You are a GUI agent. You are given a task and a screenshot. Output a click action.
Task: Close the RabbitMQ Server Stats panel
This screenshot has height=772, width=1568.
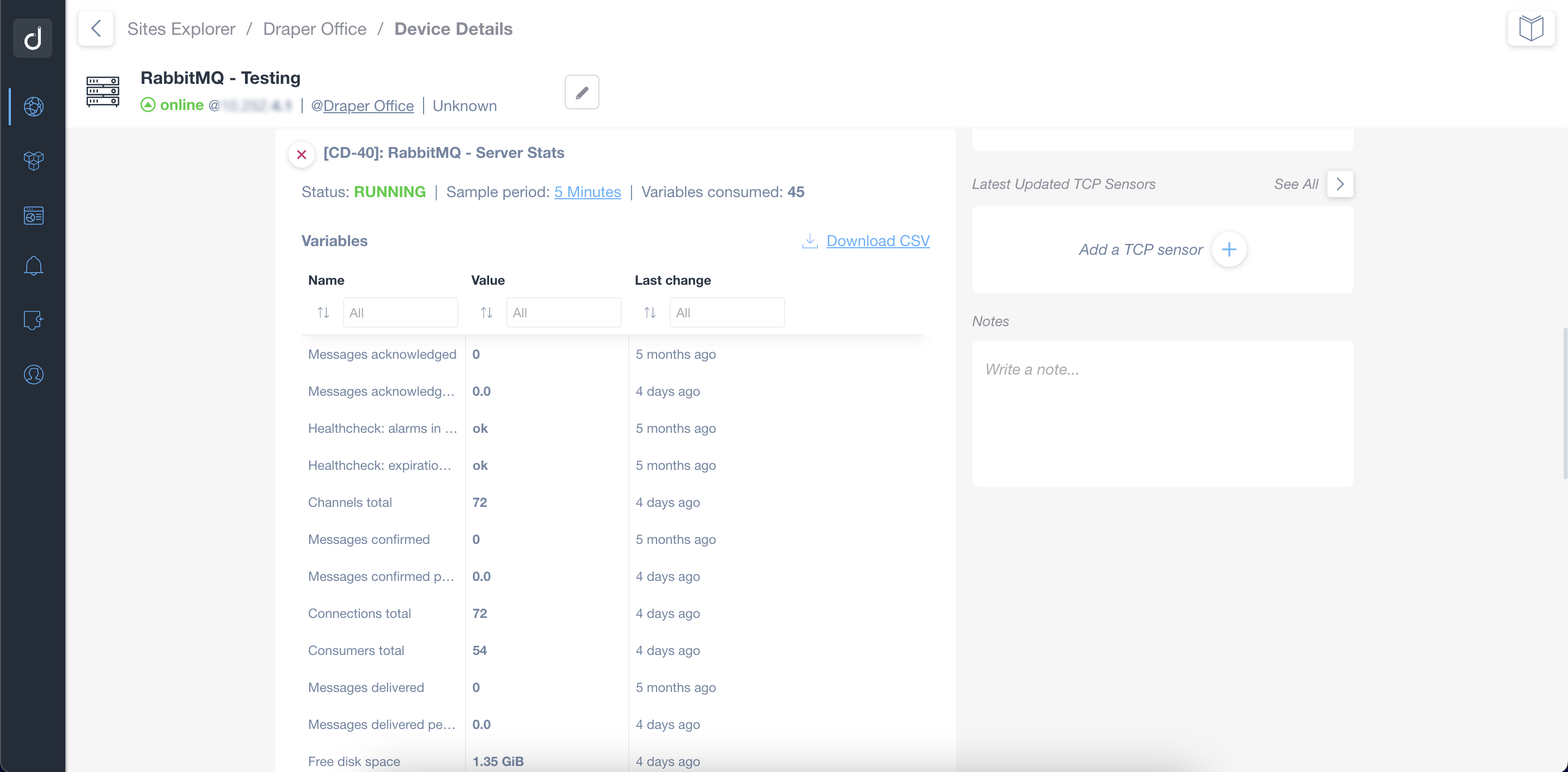pos(301,154)
